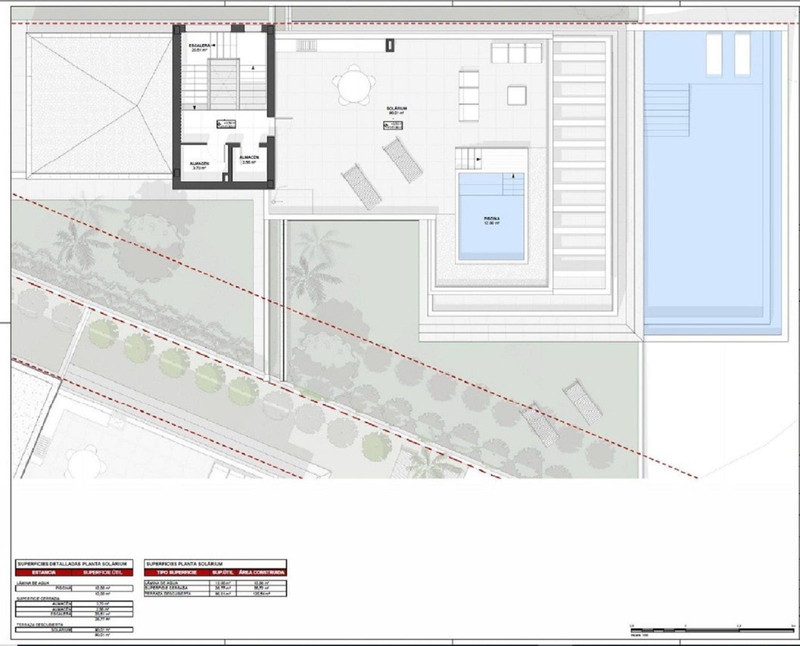Click the round table with chairs on the solarium

tap(352, 85)
